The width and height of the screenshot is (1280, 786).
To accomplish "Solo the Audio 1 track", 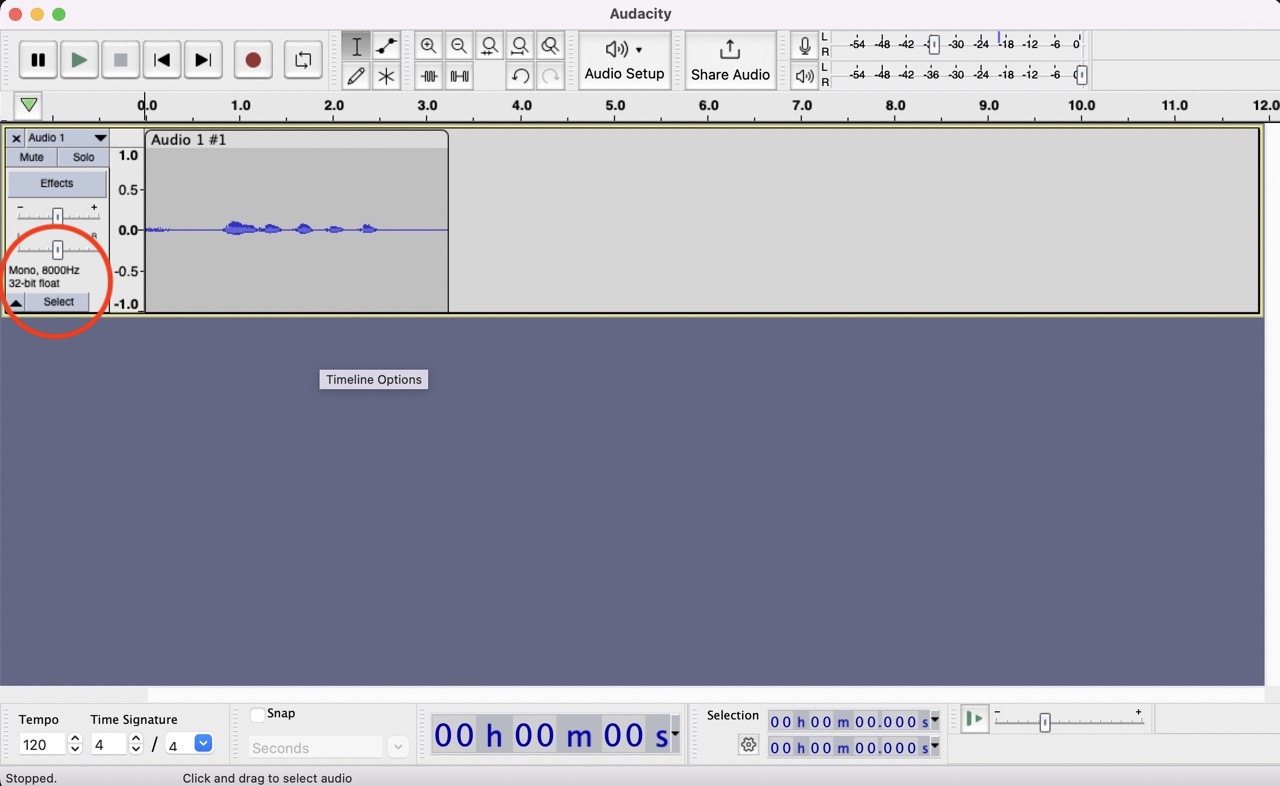I will [x=84, y=157].
